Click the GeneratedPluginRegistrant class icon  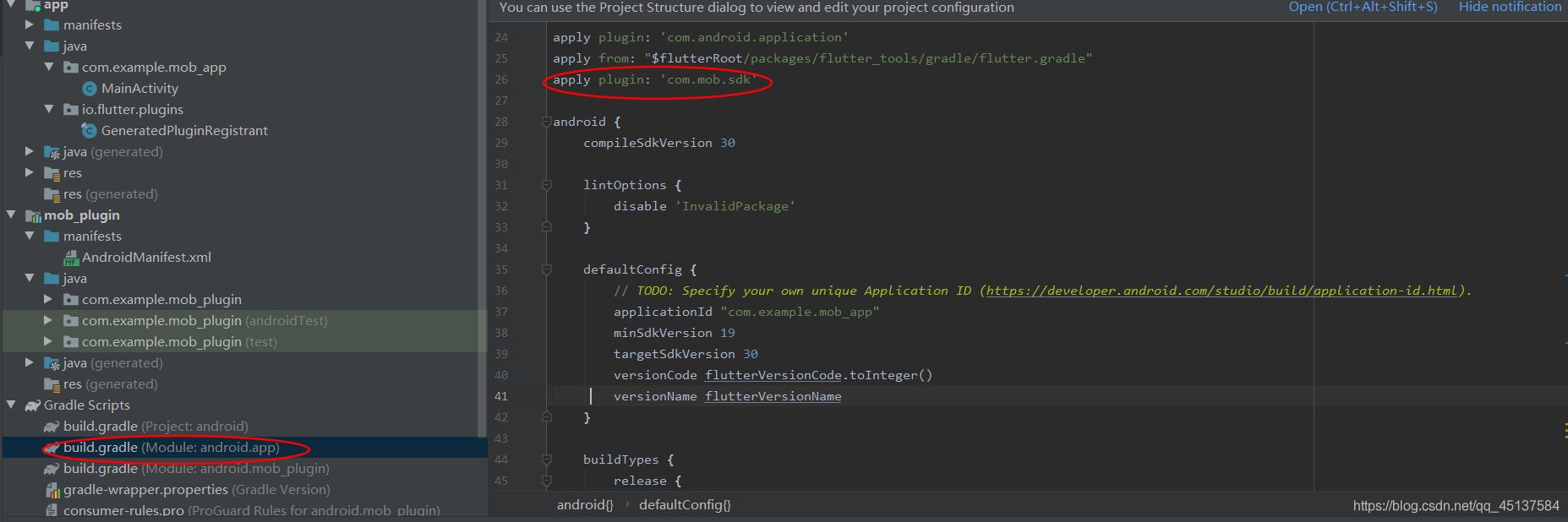pos(89,130)
